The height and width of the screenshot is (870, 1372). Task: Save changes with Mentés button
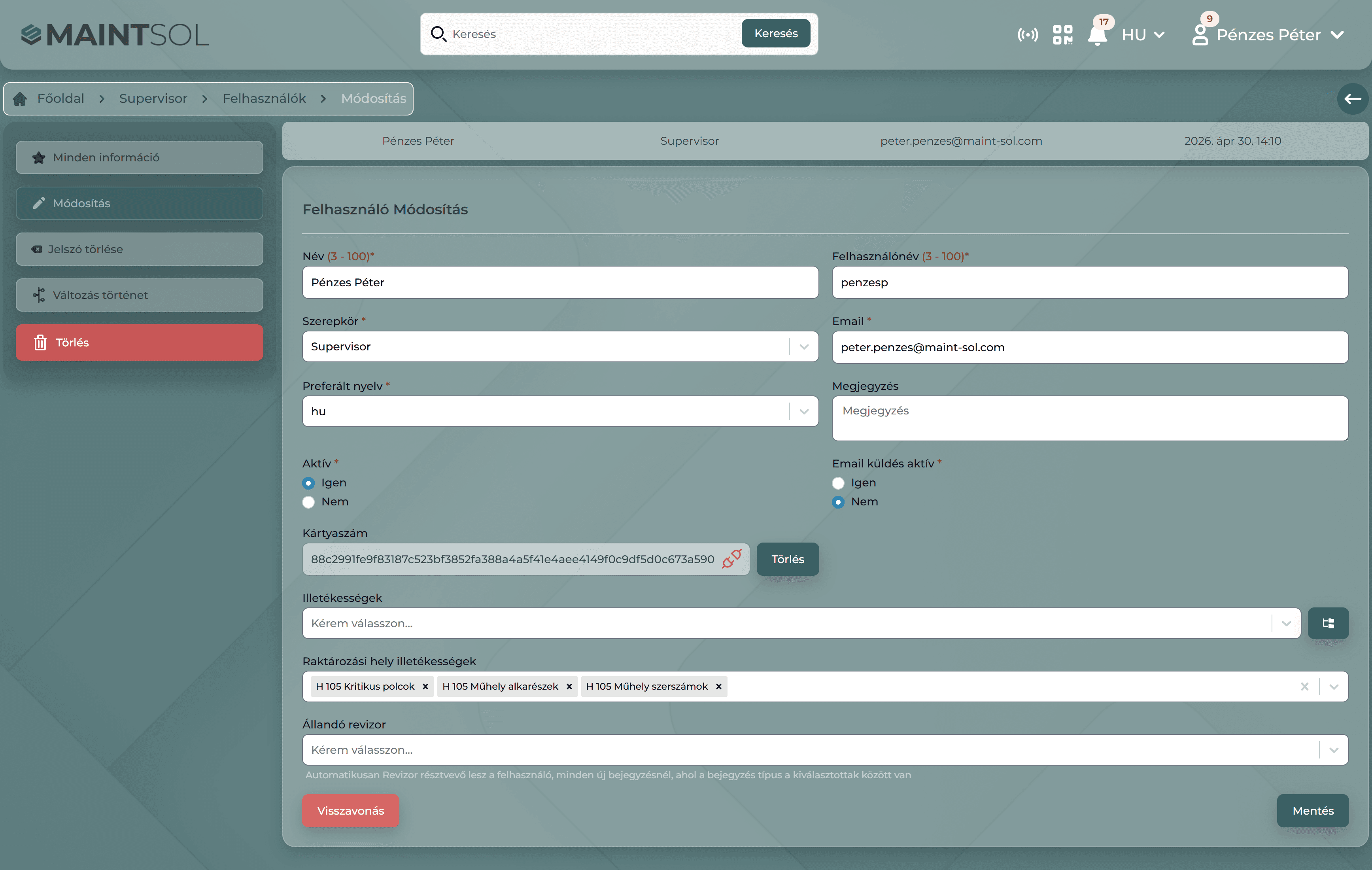(1313, 811)
